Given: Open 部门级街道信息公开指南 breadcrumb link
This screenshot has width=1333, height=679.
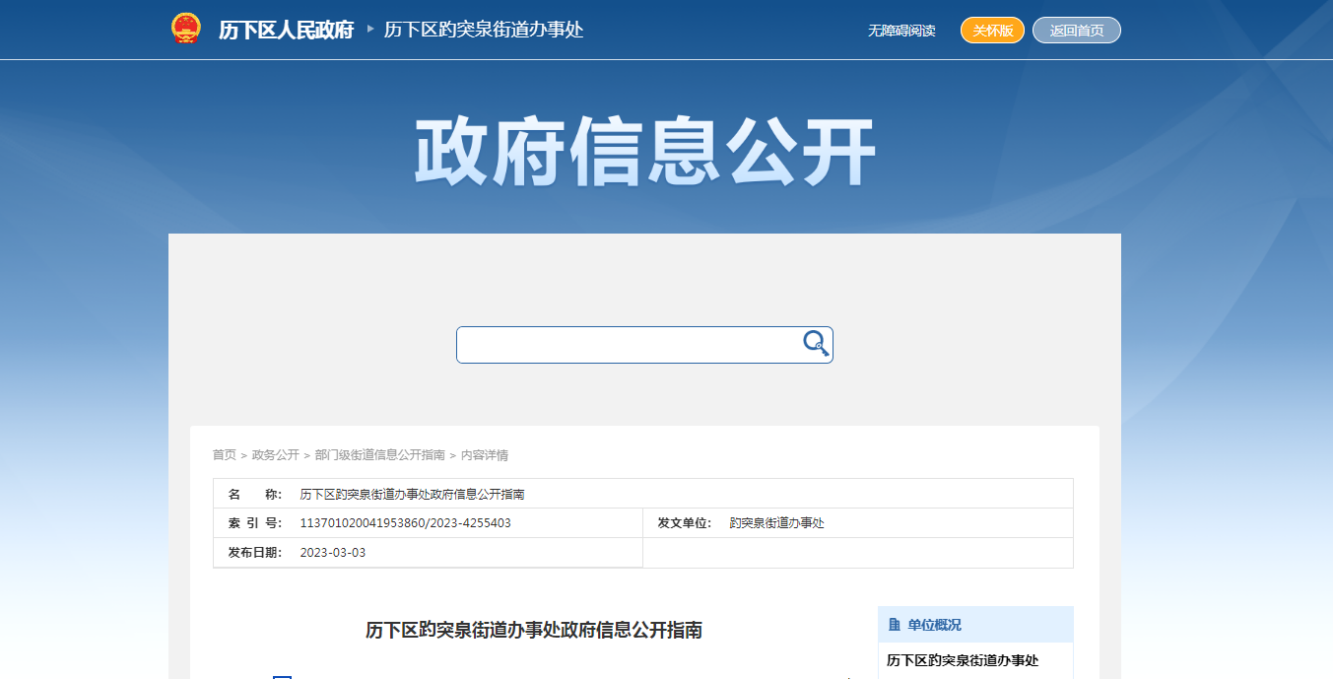Looking at the screenshot, I should tap(380, 455).
